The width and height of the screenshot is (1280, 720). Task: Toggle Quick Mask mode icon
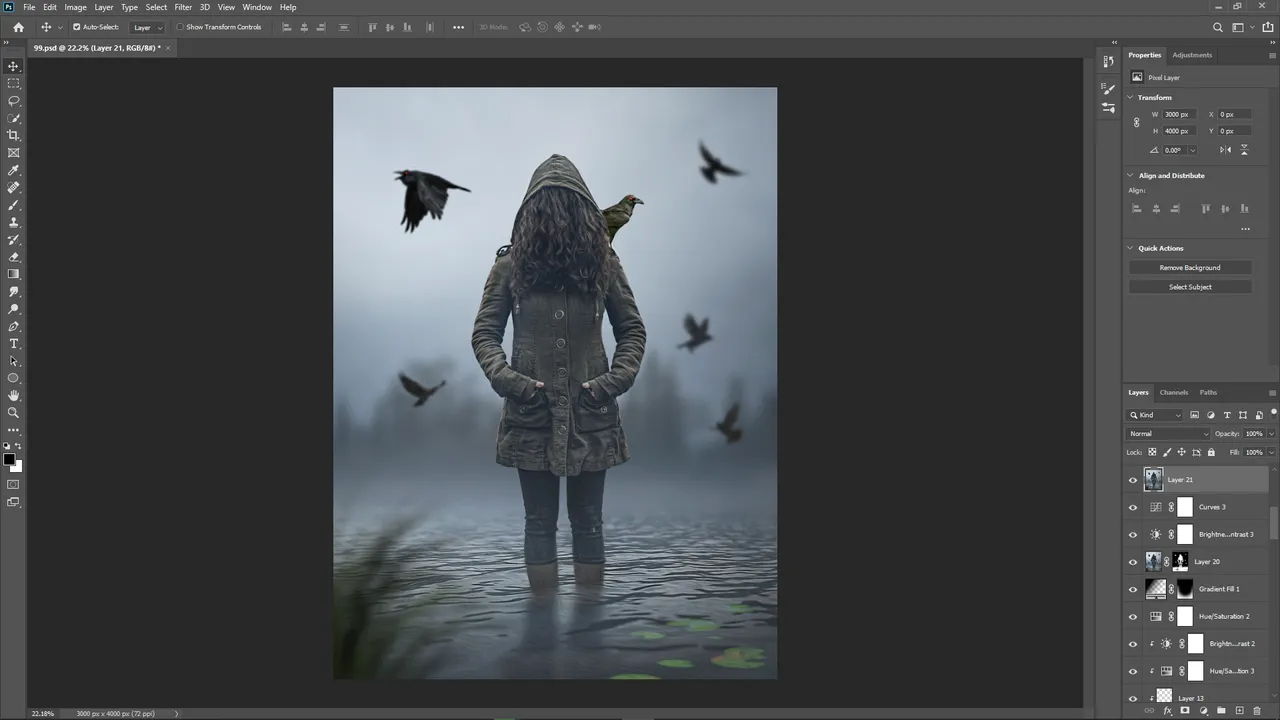tap(13, 485)
